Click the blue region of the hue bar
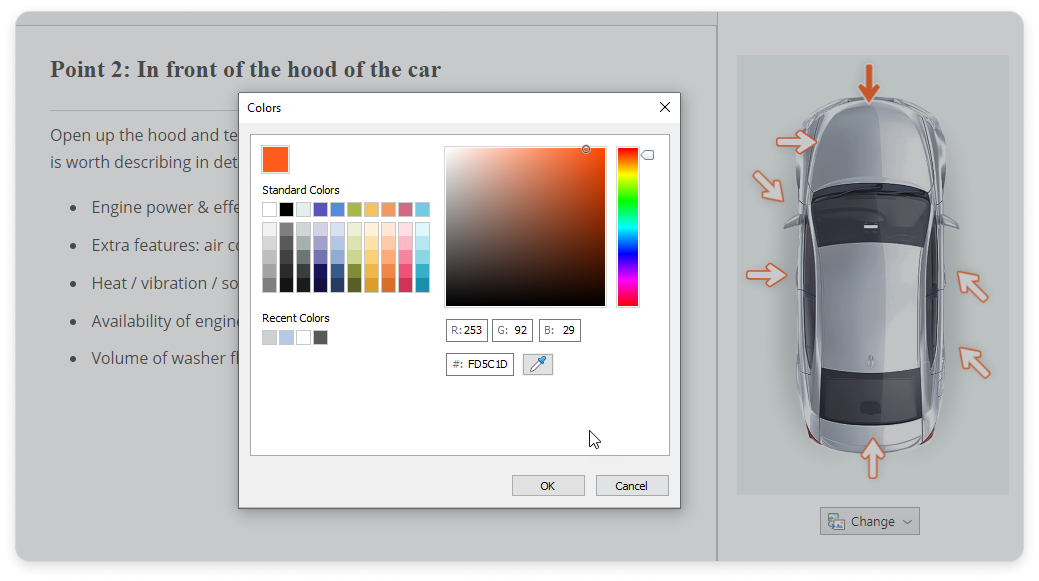 click(627, 250)
